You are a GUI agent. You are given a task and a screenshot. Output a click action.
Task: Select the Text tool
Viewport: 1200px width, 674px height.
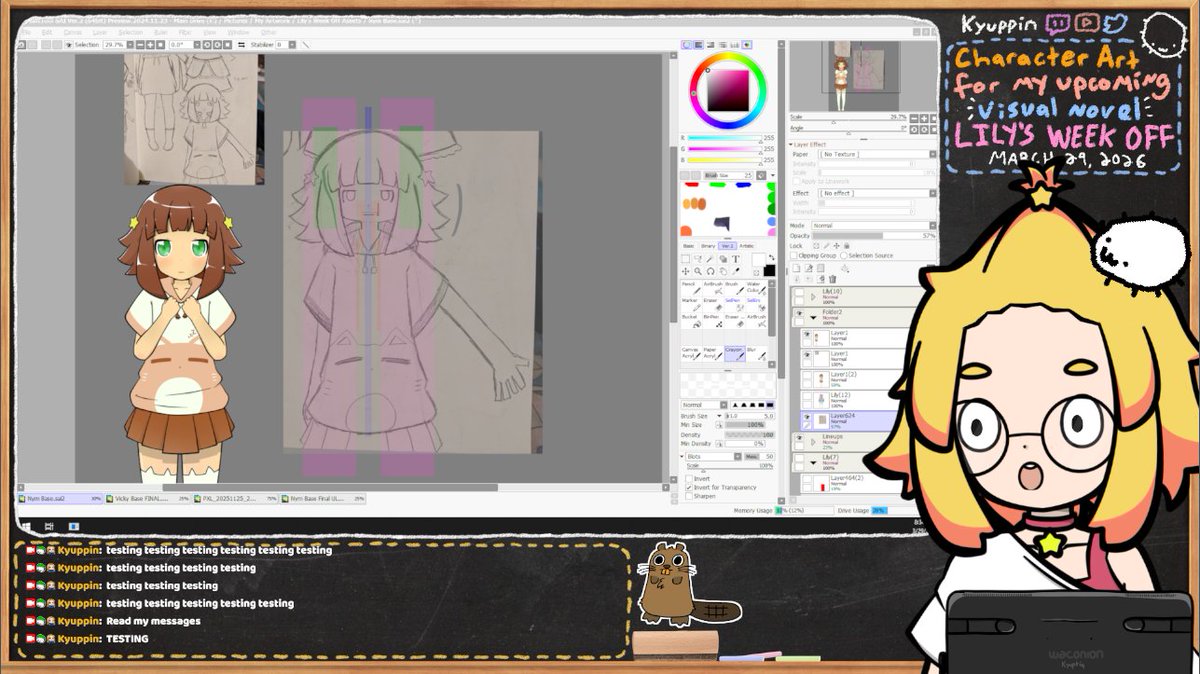tap(736, 259)
